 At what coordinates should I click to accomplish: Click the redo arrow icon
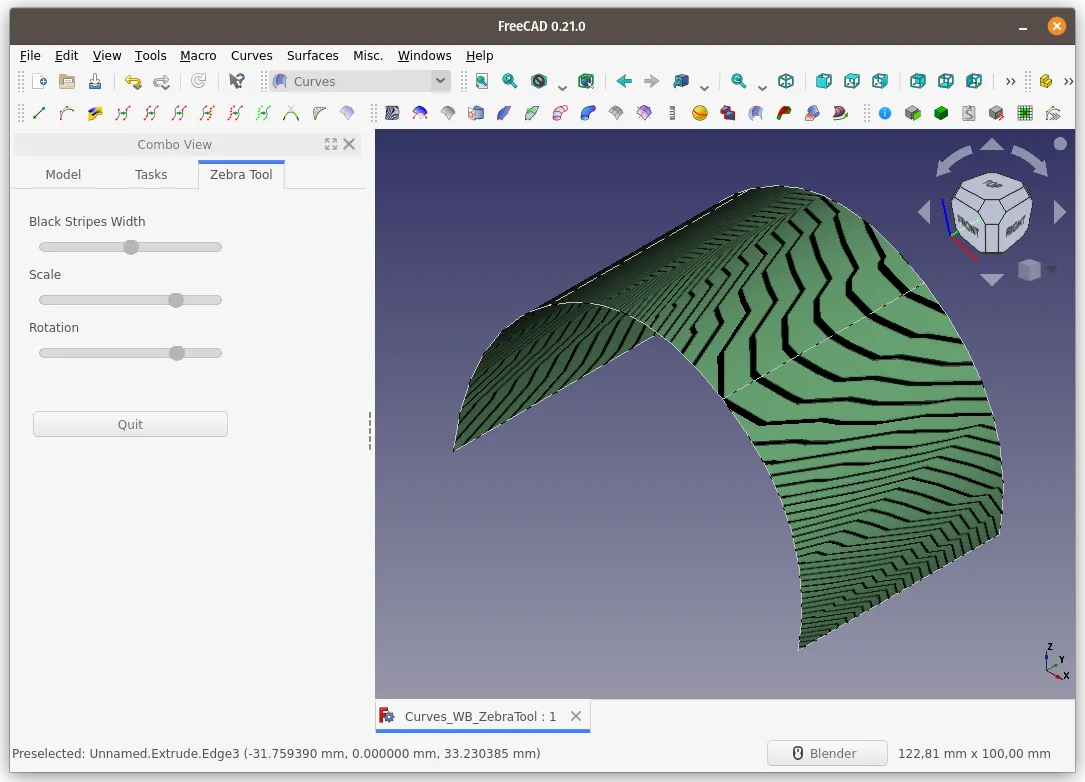[x=161, y=82]
